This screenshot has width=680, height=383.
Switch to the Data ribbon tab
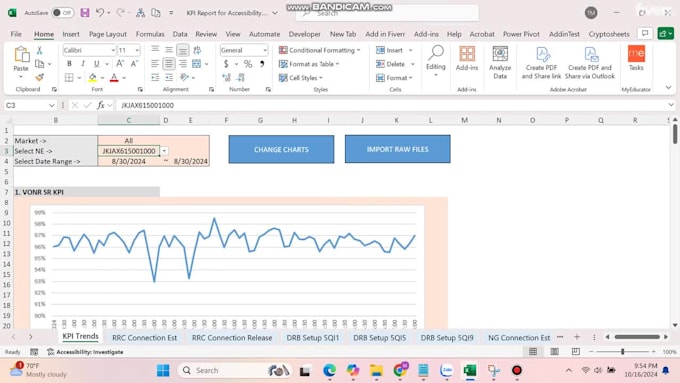coord(180,34)
